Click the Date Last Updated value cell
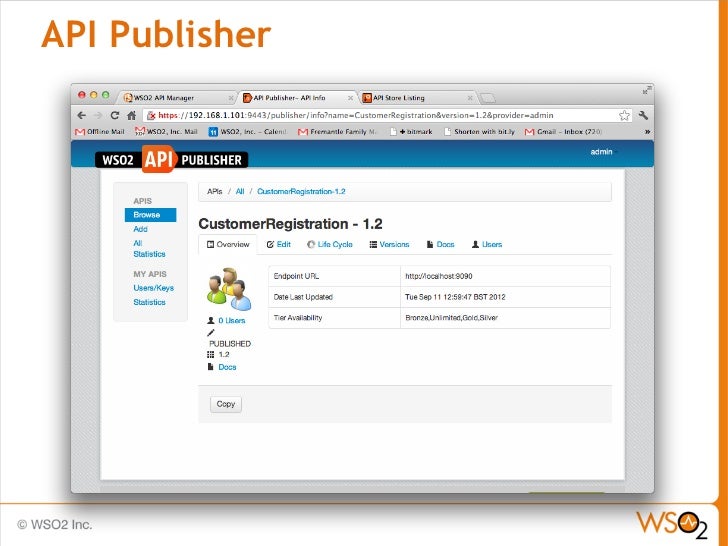This screenshot has height=546, width=728. pyautogui.click(x=505, y=297)
